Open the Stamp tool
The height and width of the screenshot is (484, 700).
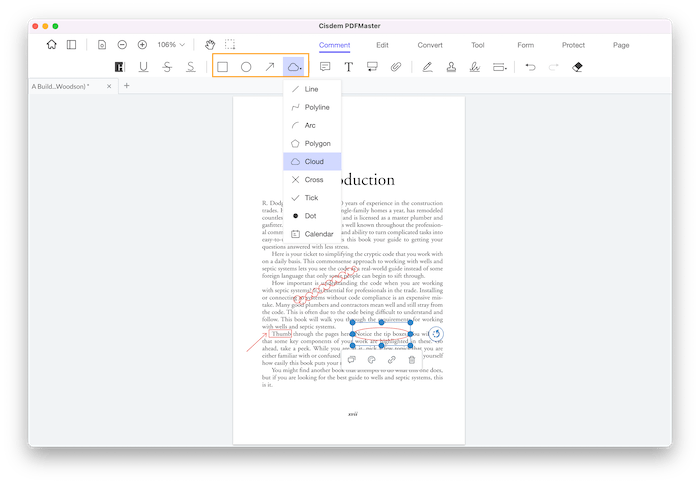pos(451,67)
